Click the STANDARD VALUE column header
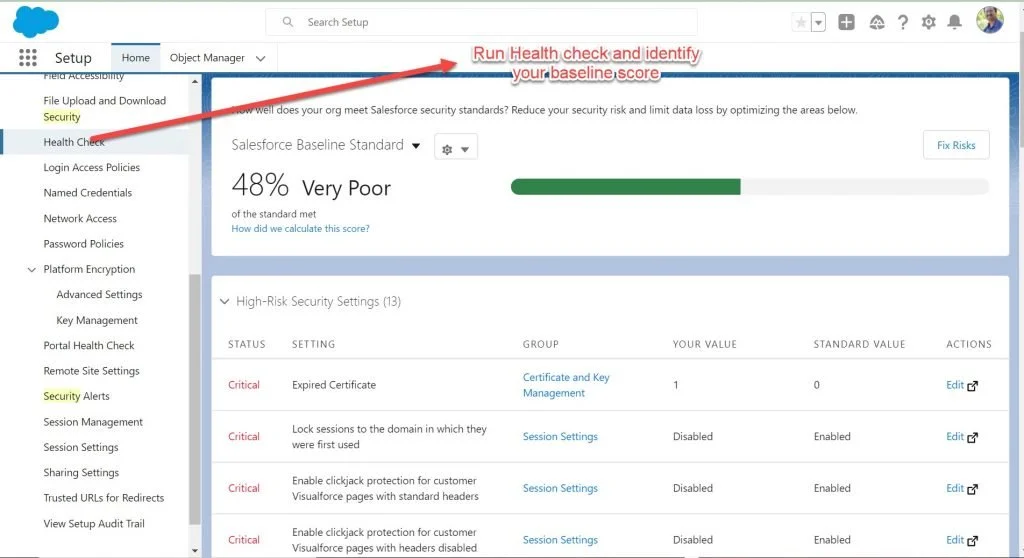This screenshot has height=558, width=1024. [x=859, y=344]
